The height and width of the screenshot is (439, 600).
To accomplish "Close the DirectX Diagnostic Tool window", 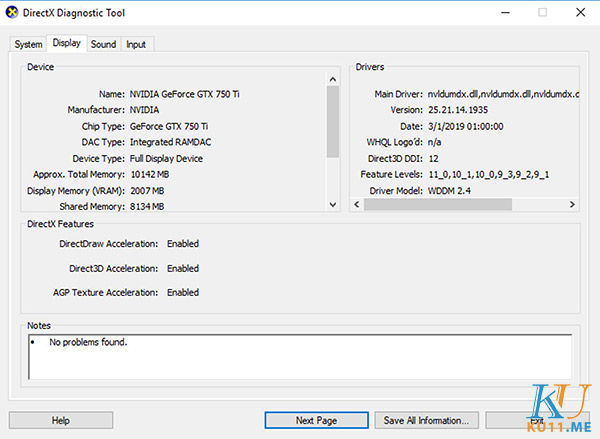I will 580,13.
